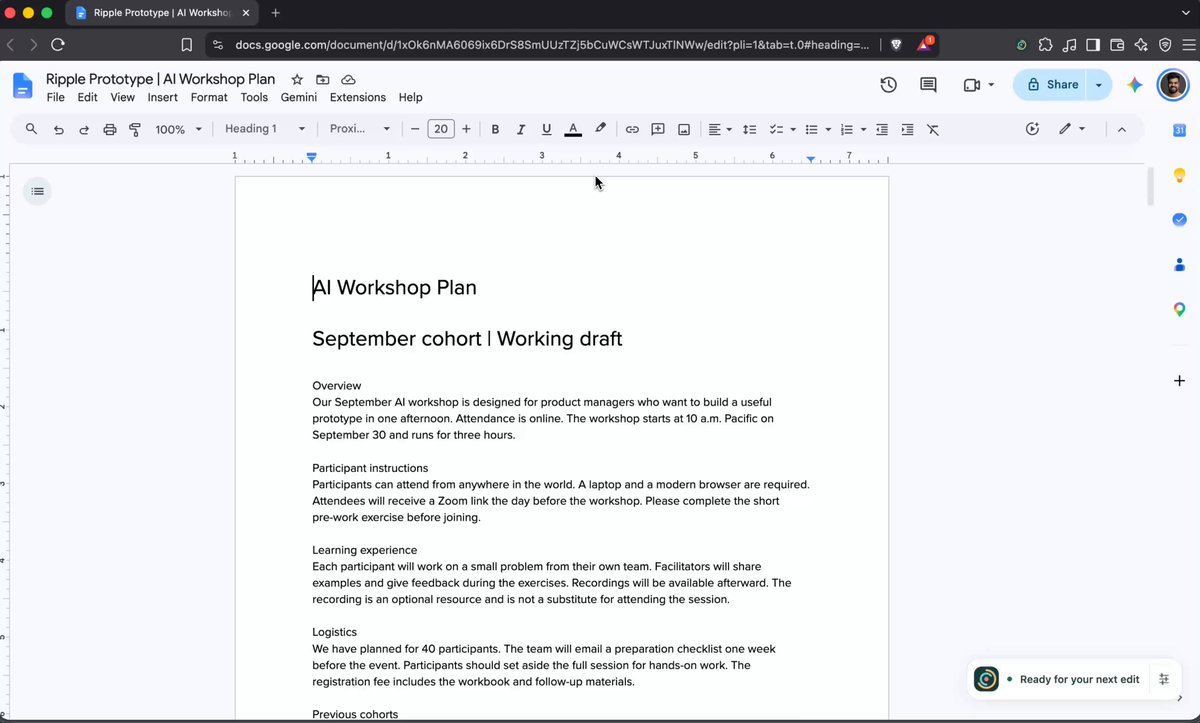This screenshot has width=1200, height=723.
Task: Open line and paragraph spacing options
Action: point(749,129)
